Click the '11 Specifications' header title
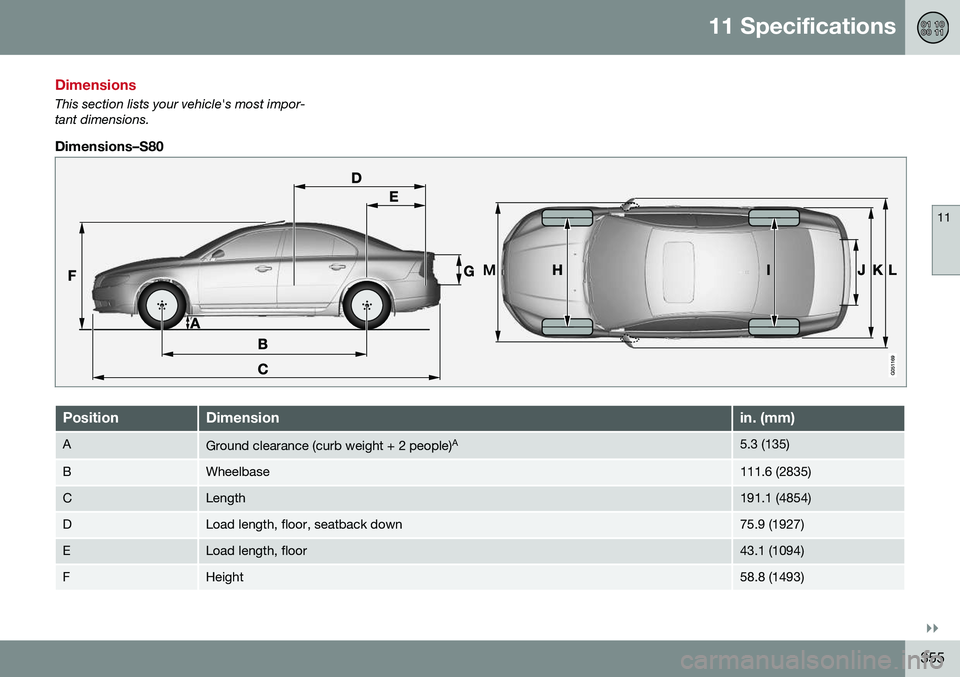 coord(802,26)
